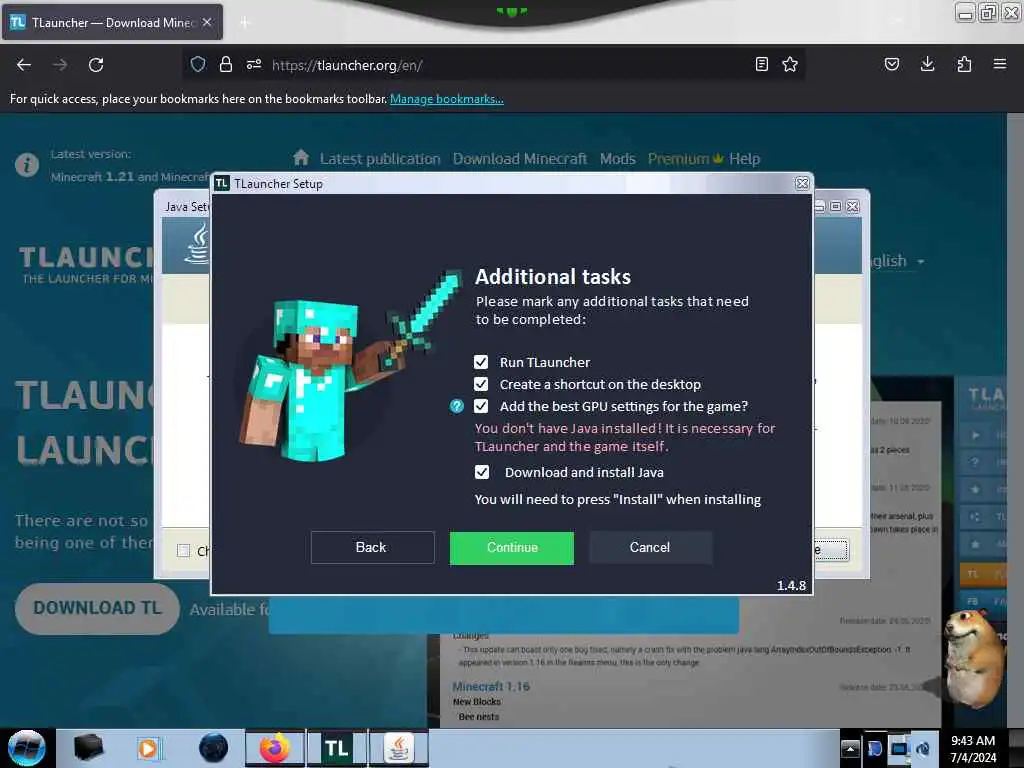Click the Minecraft 1.16 heading link
This screenshot has height=768, width=1024.
491,686
